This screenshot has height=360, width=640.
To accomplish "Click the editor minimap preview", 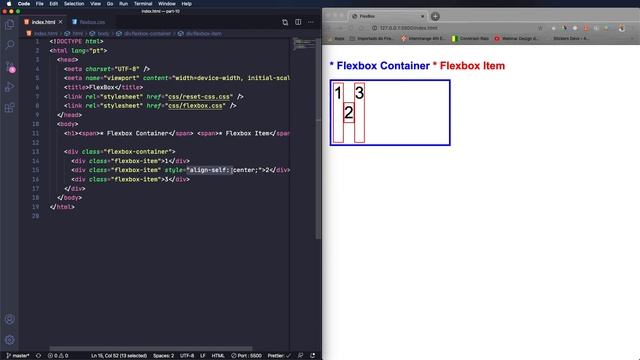I will coord(303,44).
